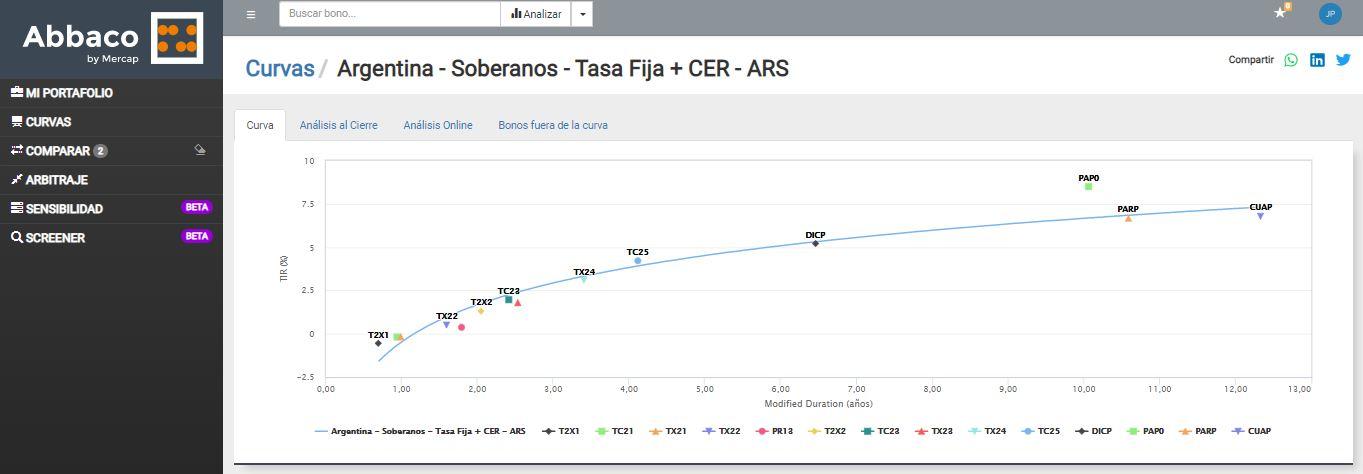1363x474 pixels.
Task: Switch to Bonos fuera de la curva tab
Action: pyautogui.click(x=553, y=125)
